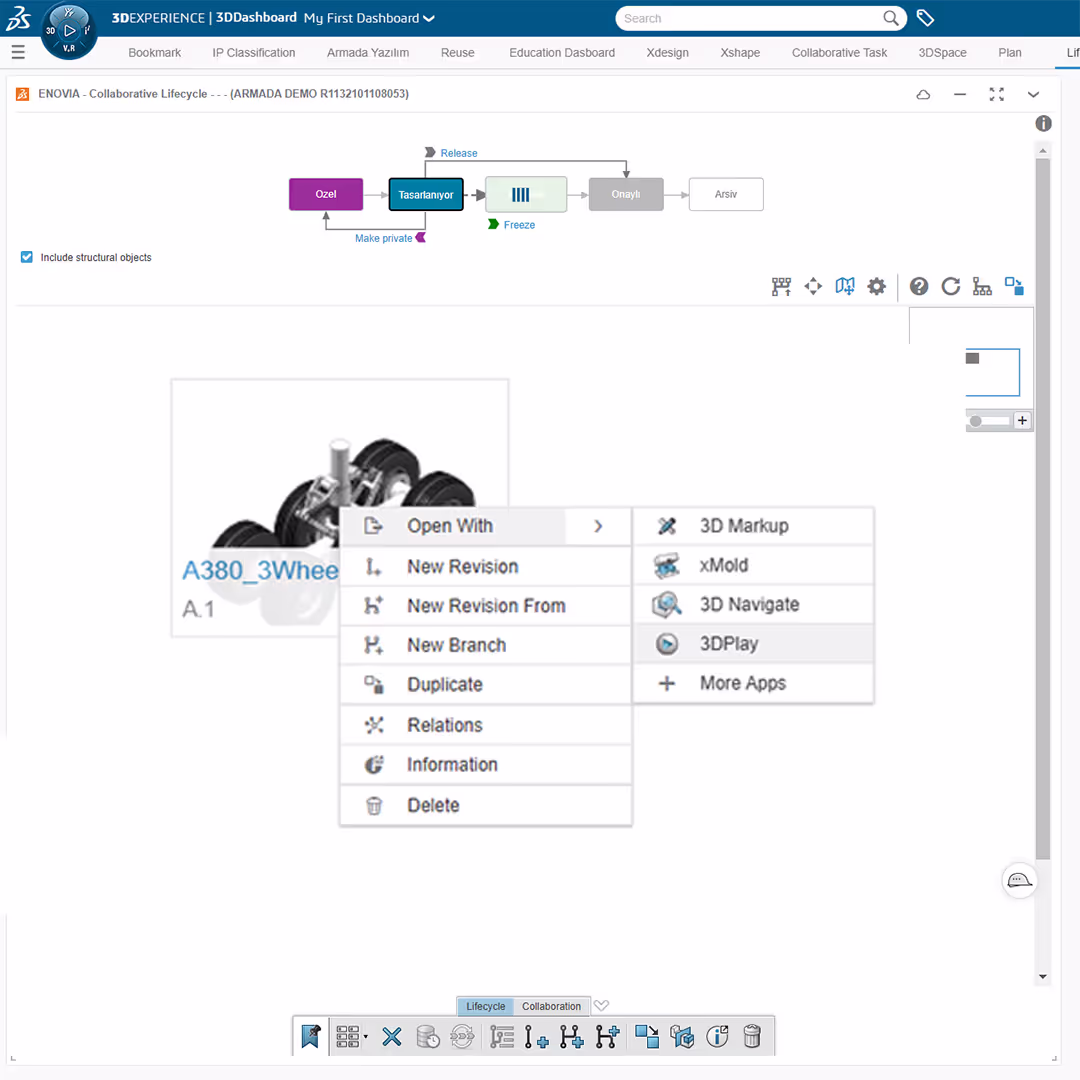Expand the widget menu chevron

click(1032, 94)
